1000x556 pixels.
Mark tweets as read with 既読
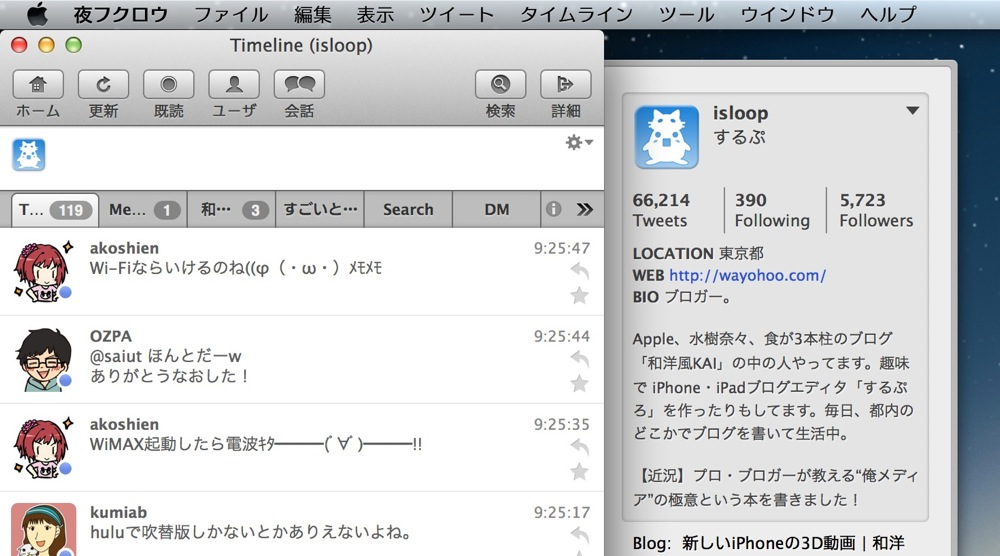[168, 84]
